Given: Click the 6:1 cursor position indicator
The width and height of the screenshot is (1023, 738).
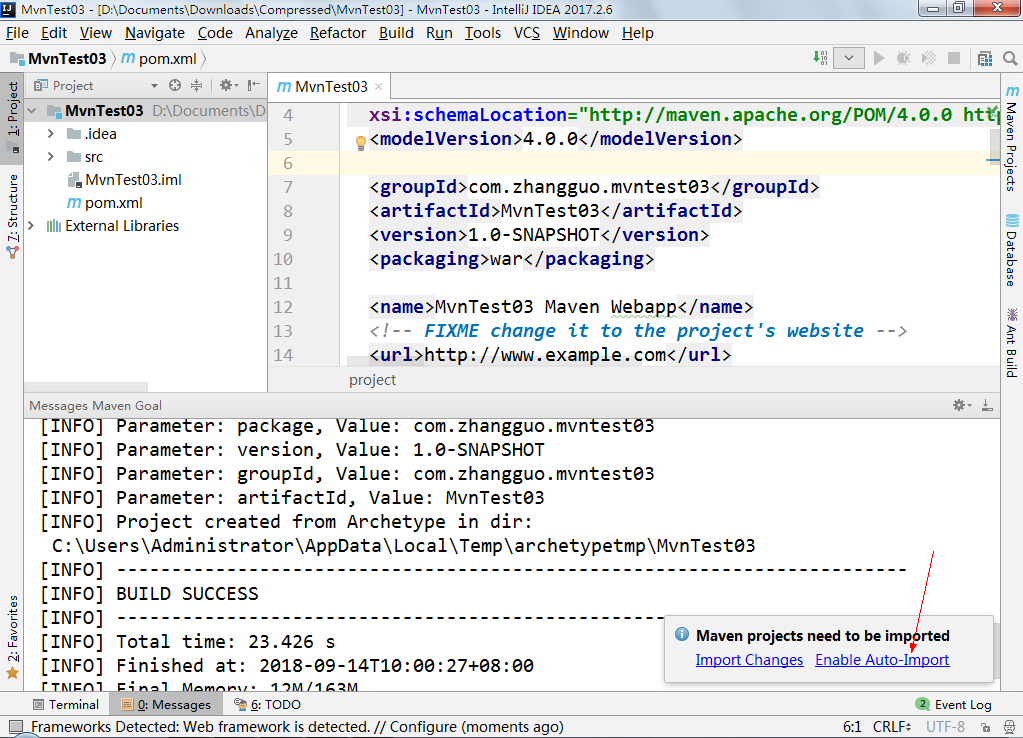Looking at the screenshot, I should click(852, 727).
